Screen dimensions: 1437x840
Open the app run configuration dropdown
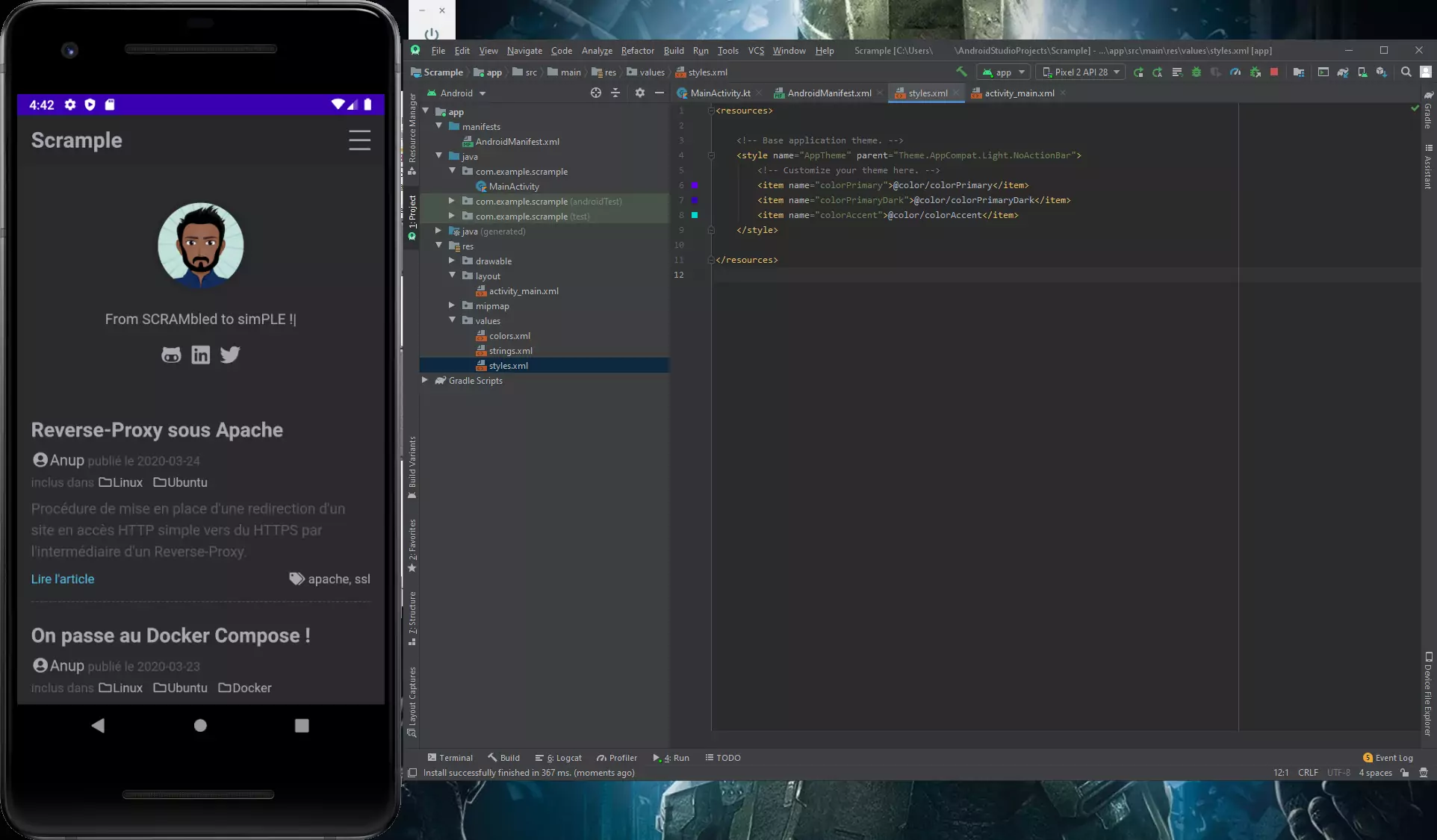pyautogui.click(x=1003, y=72)
